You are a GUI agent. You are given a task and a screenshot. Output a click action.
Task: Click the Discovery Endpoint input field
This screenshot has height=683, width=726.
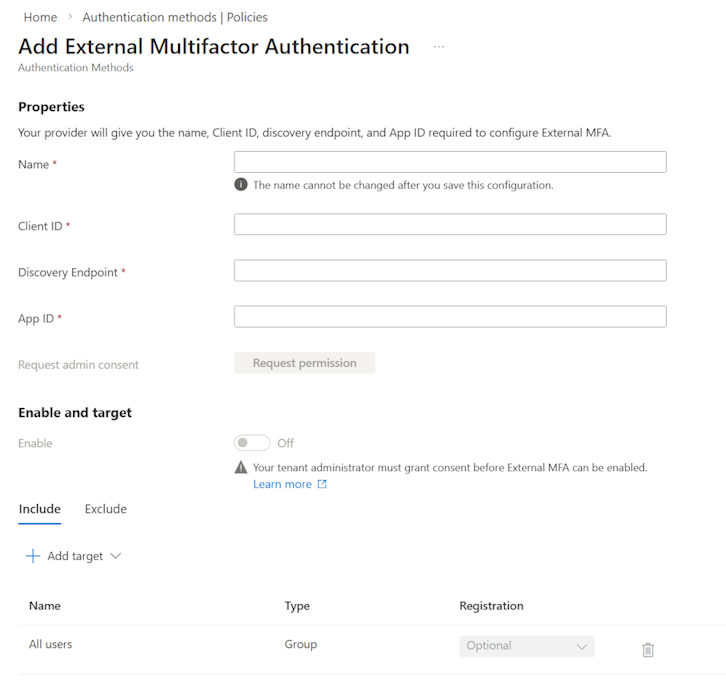[x=450, y=271]
